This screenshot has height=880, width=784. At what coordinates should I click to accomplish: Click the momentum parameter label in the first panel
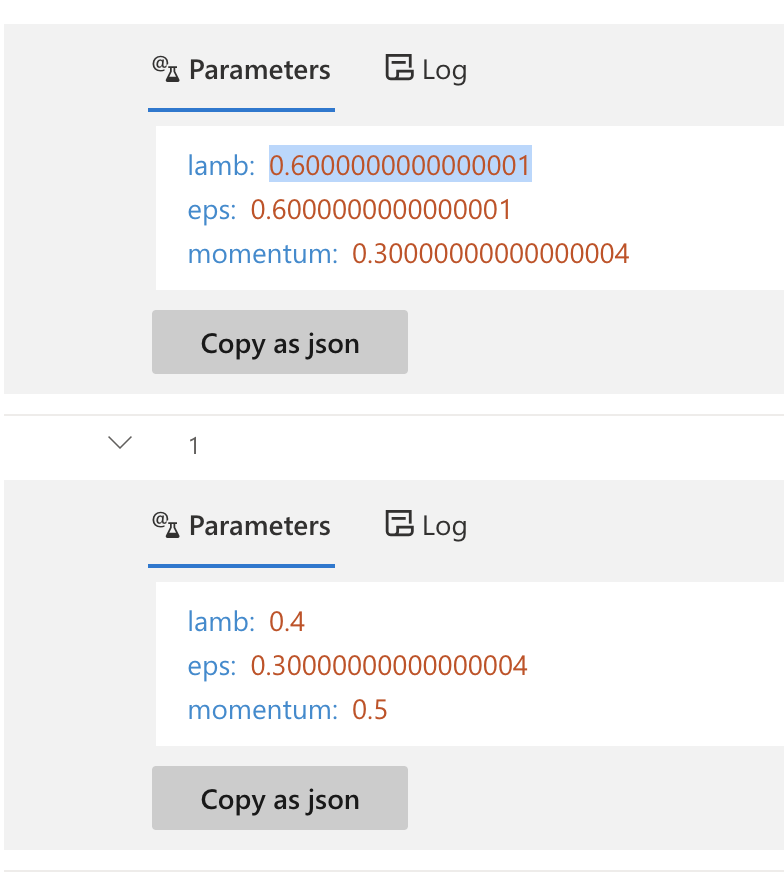click(x=263, y=253)
